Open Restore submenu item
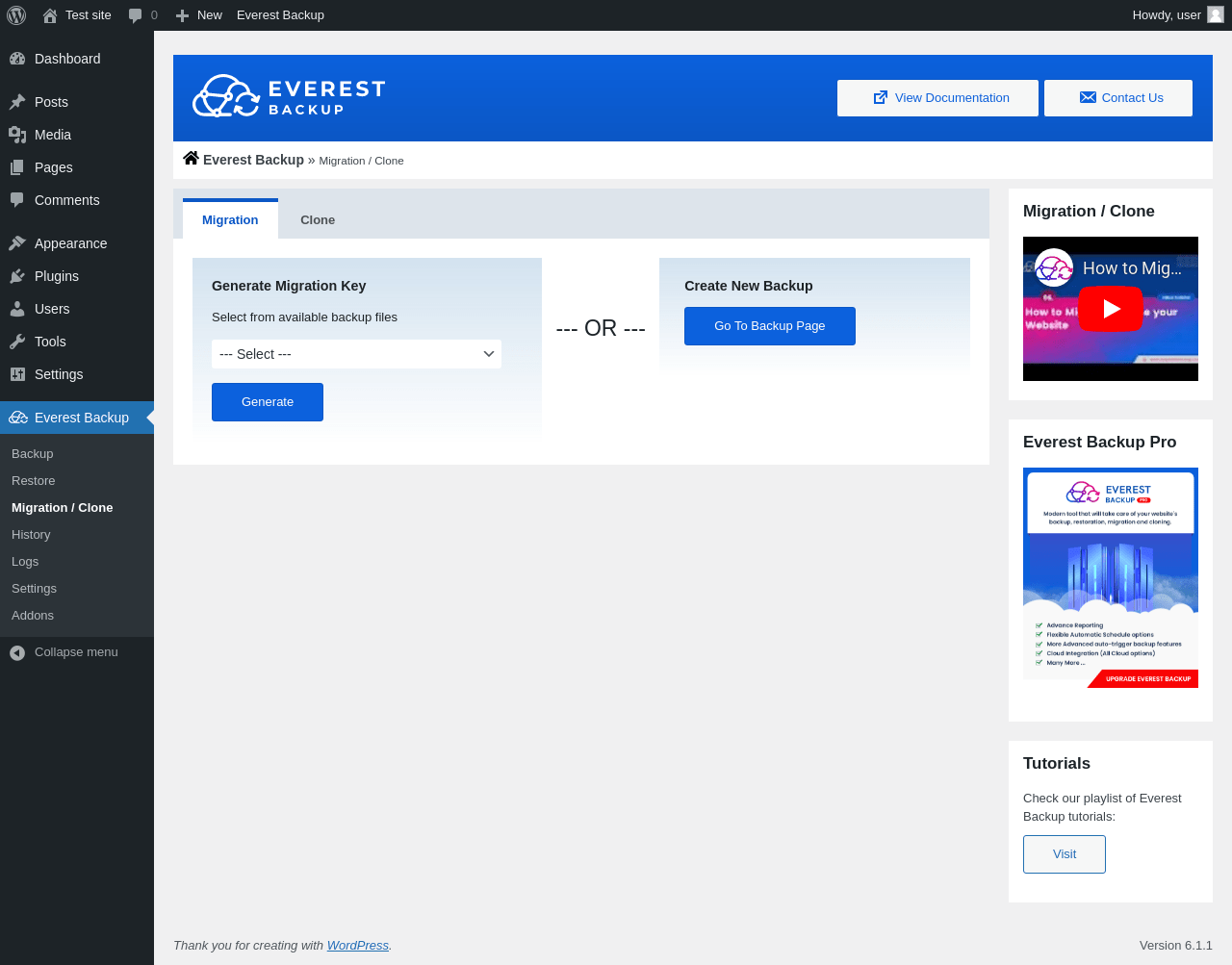 [34, 480]
